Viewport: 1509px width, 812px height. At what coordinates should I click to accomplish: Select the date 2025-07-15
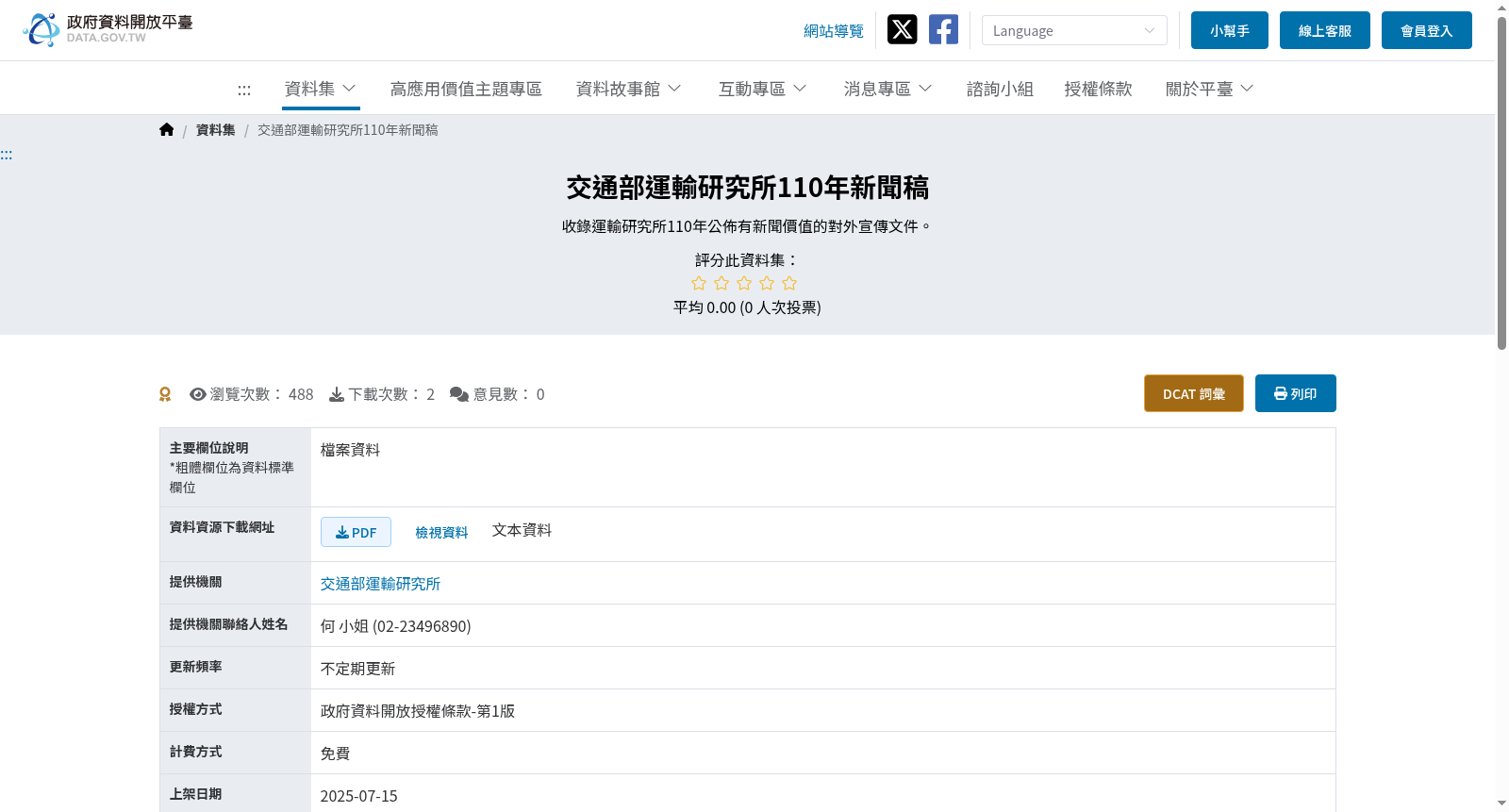click(x=358, y=796)
